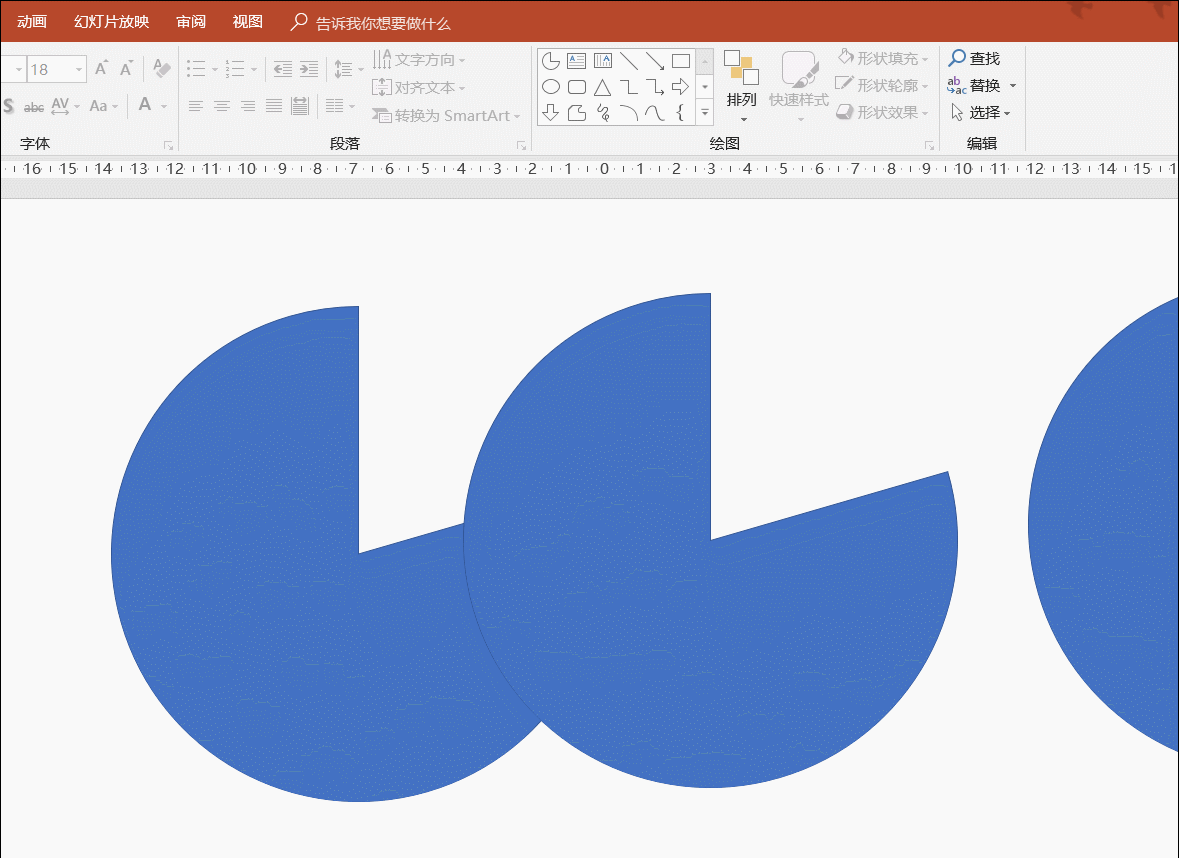Screen dimensions: 1179x858
Task: Open the 动画 ribbon tab
Action: click(32, 22)
